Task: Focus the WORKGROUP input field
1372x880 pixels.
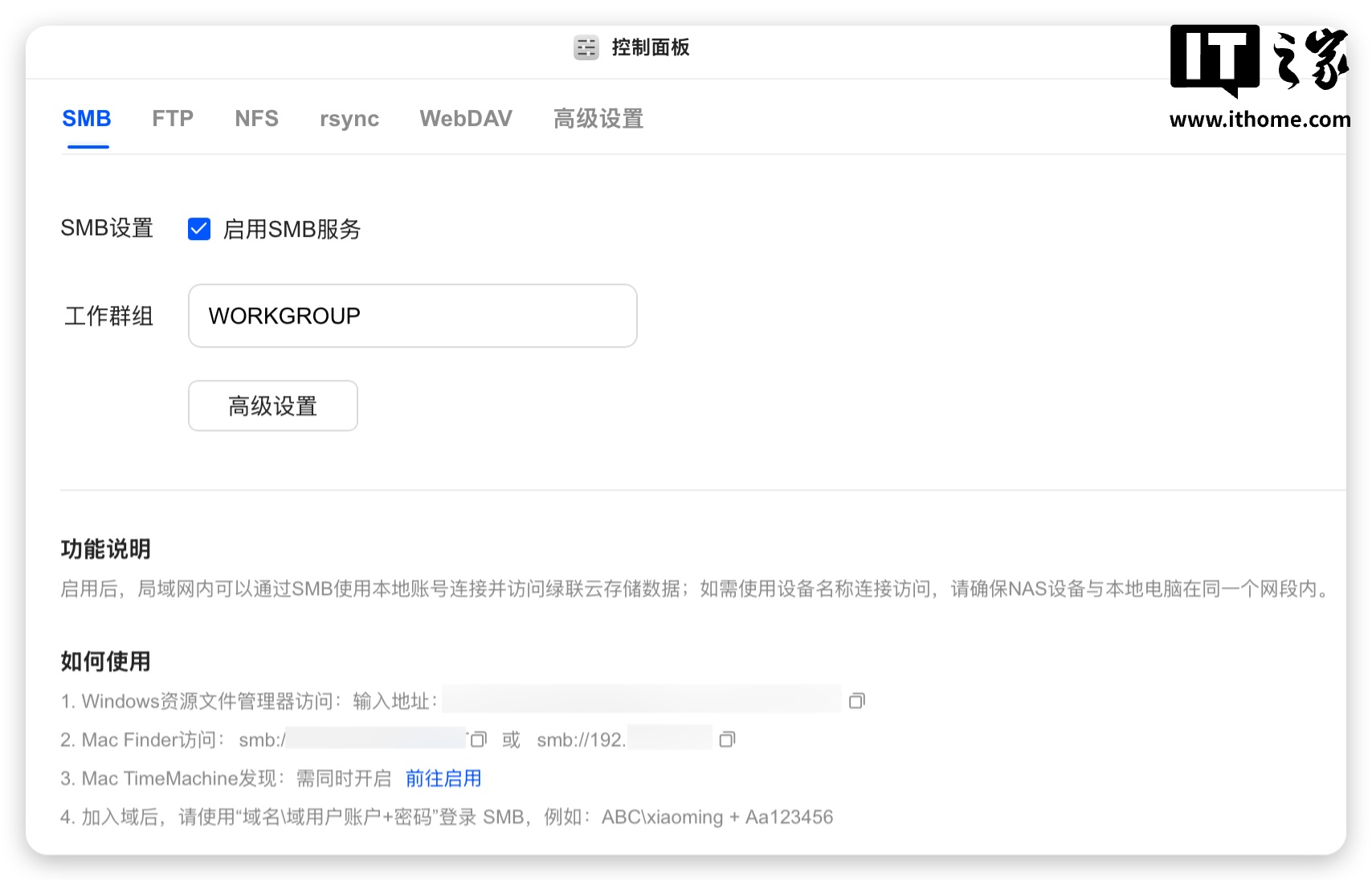Action: [413, 316]
